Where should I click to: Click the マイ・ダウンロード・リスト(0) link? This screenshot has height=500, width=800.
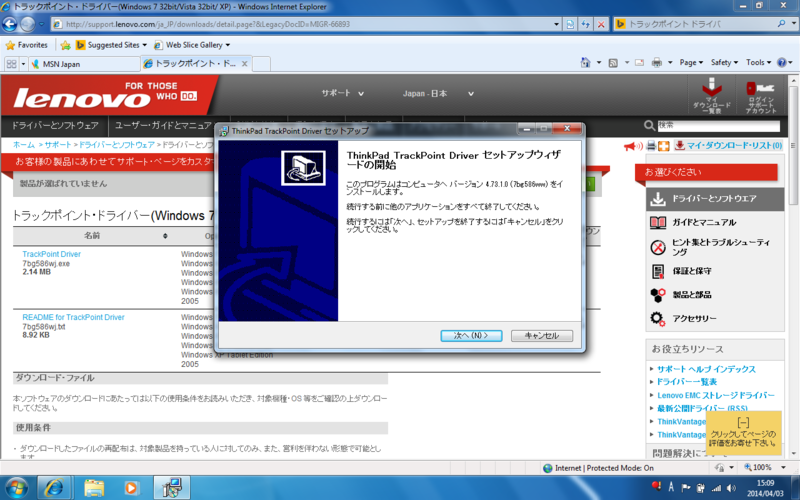(734, 145)
